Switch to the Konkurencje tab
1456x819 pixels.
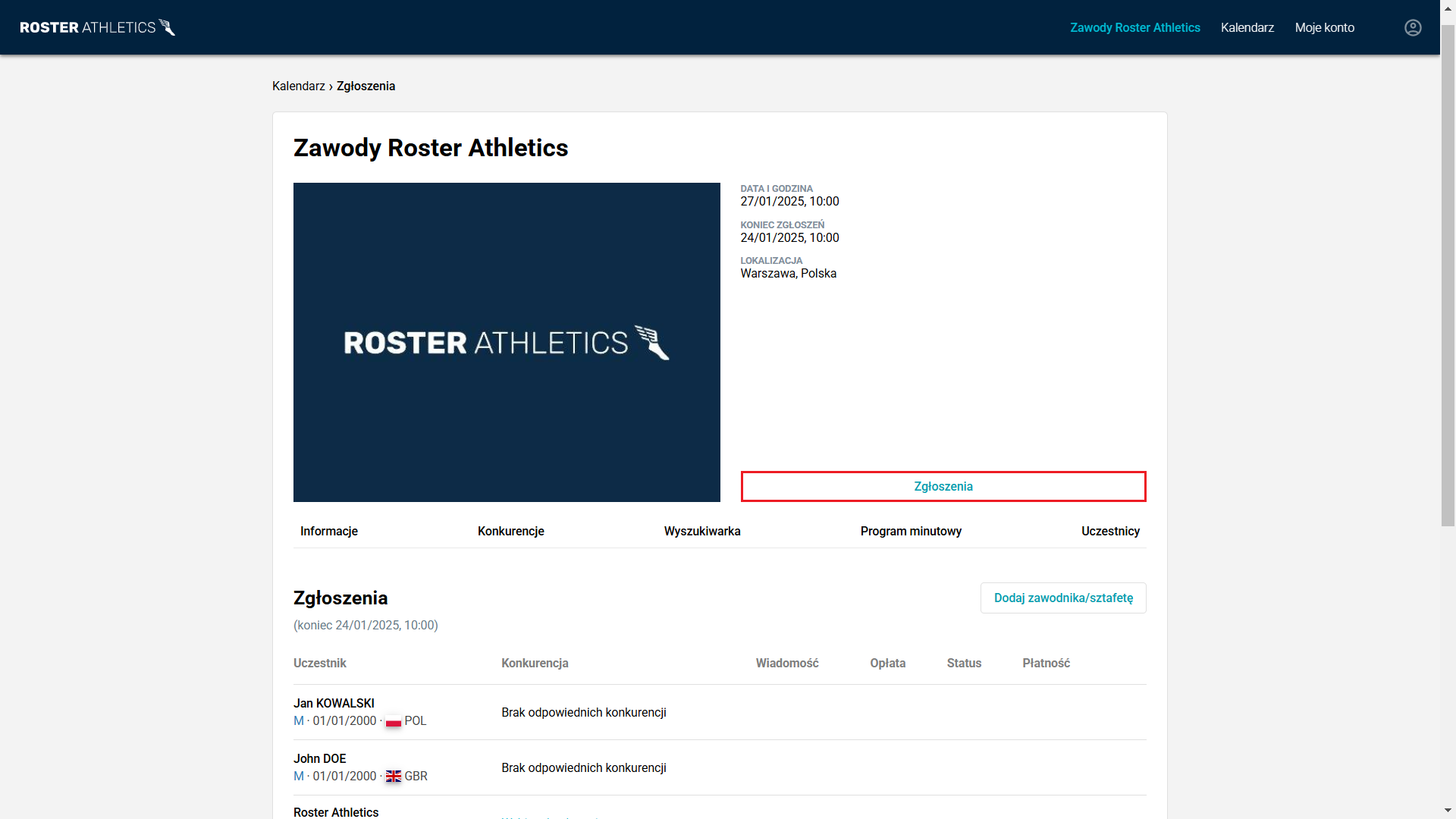click(510, 532)
